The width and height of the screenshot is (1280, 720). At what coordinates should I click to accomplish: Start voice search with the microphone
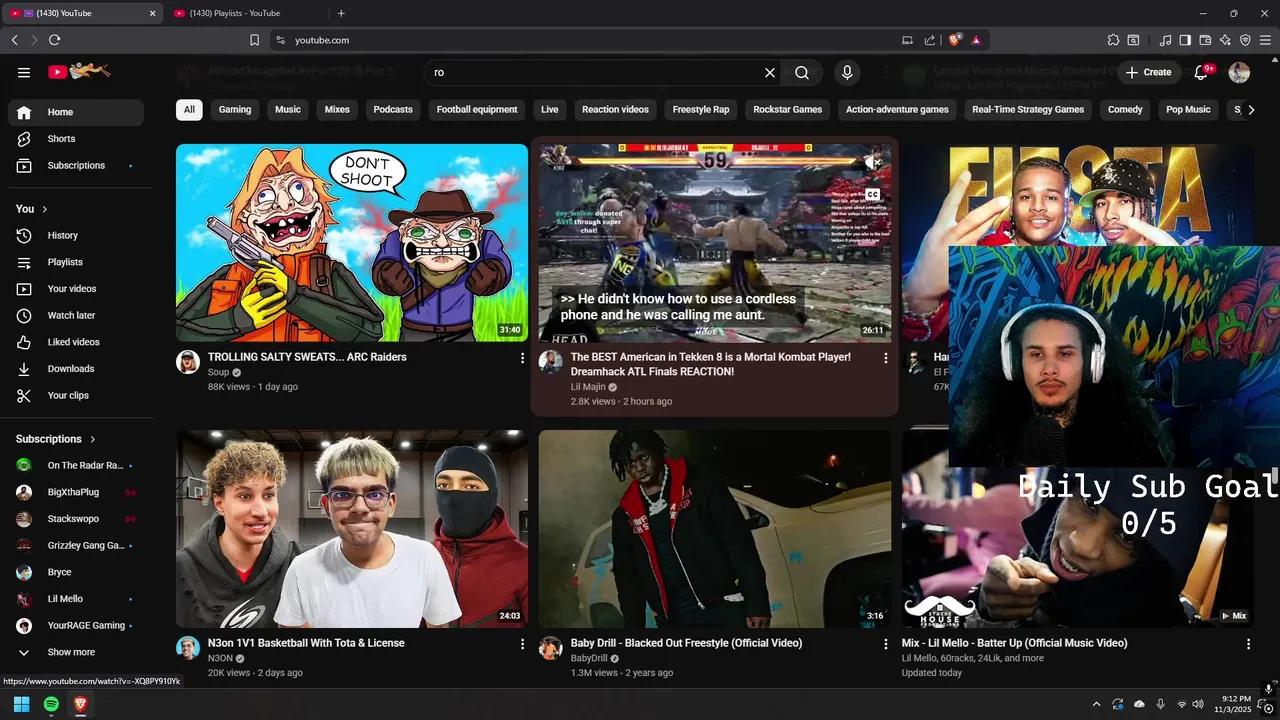(847, 72)
